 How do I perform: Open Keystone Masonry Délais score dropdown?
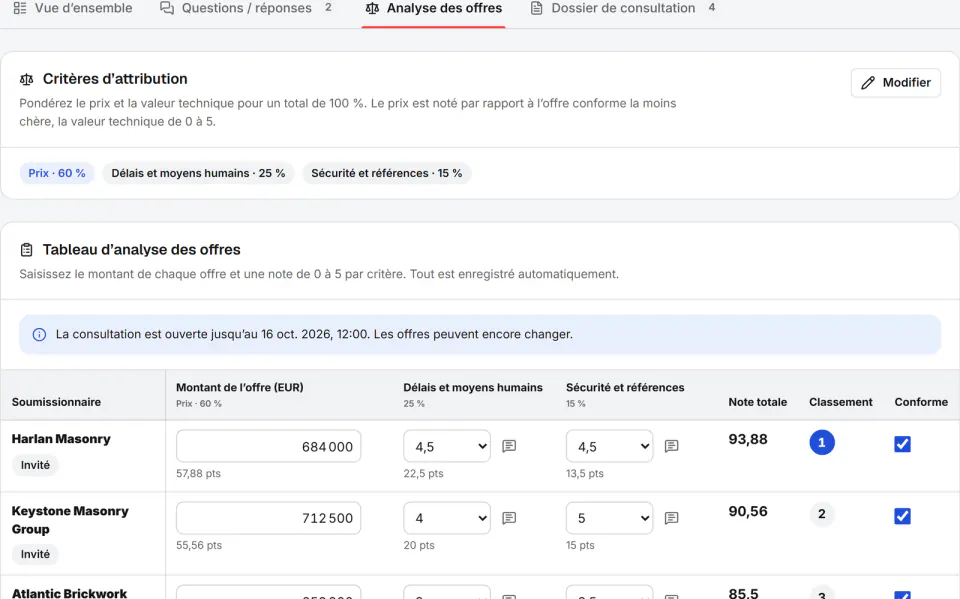[447, 518]
